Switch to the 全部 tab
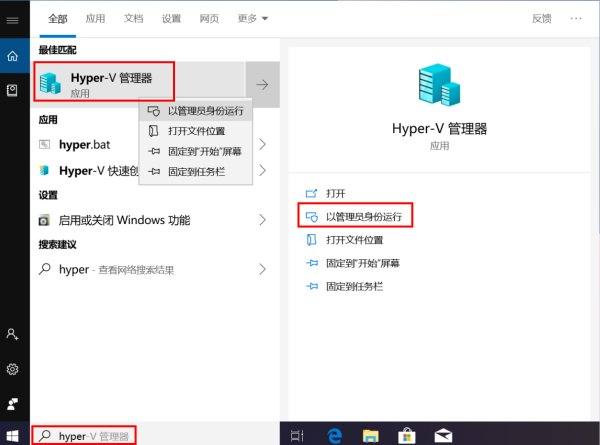Screen dimensions: 600x445 coord(58,18)
